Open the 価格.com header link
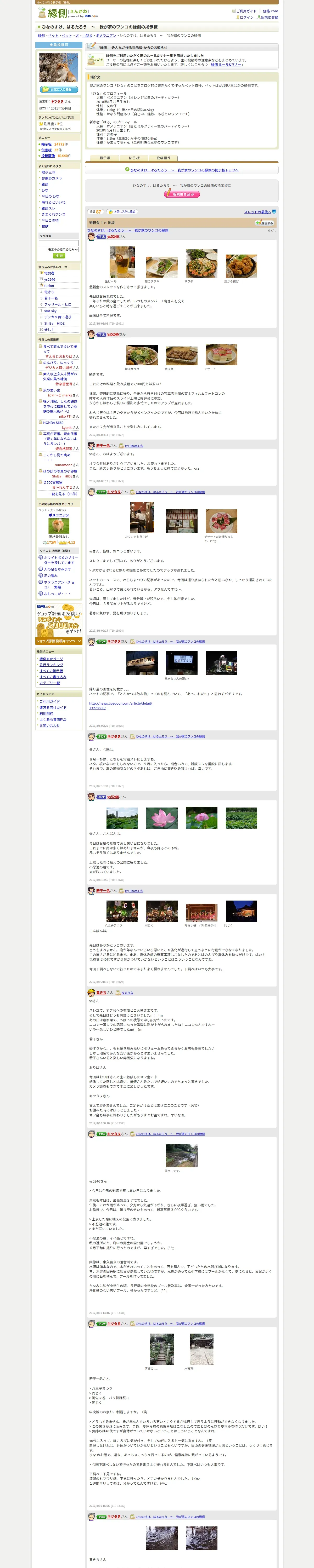This screenshot has width=314, height=1568. coord(270,11)
